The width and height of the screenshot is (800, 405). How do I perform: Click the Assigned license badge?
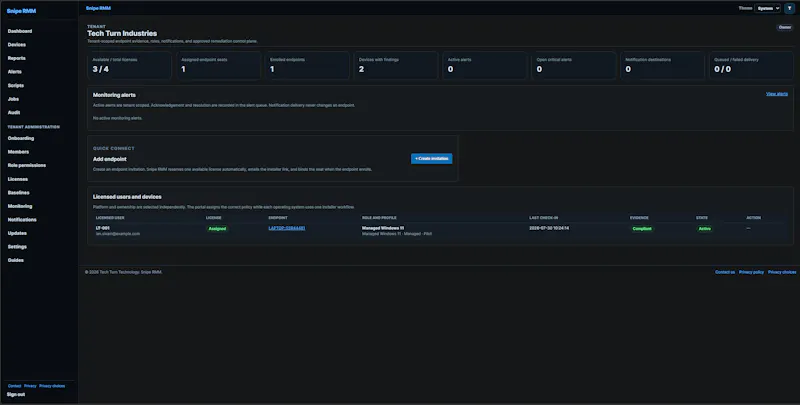pos(217,229)
